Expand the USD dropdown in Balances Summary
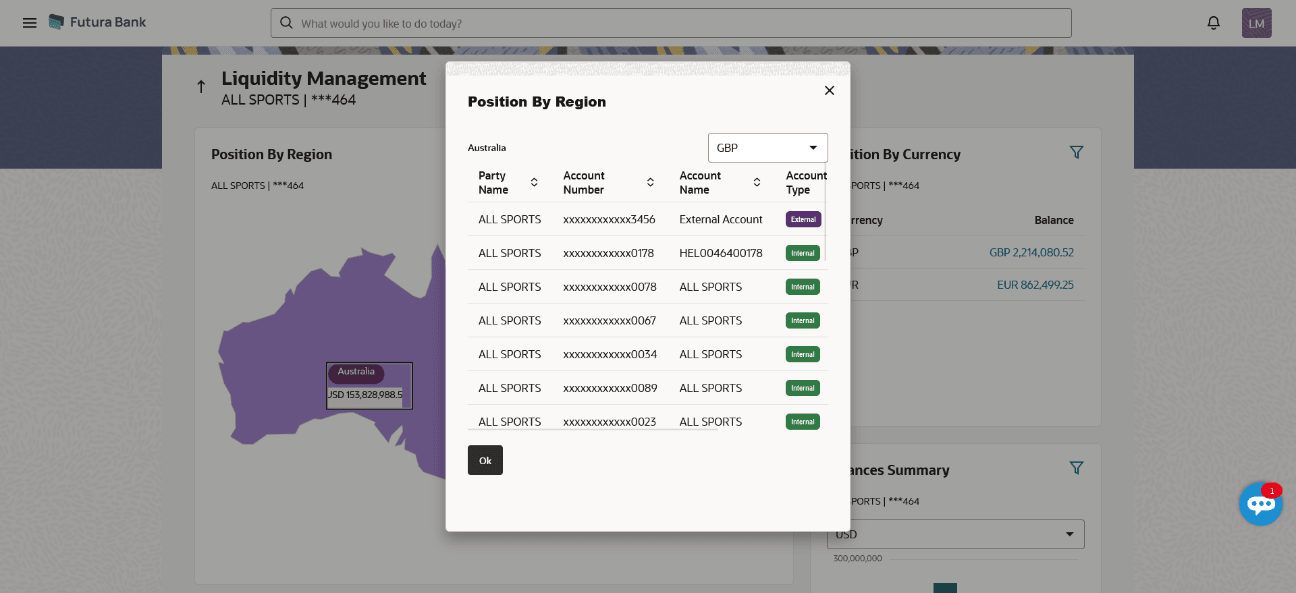The height and width of the screenshot is (593, 1296). (956, 534)
